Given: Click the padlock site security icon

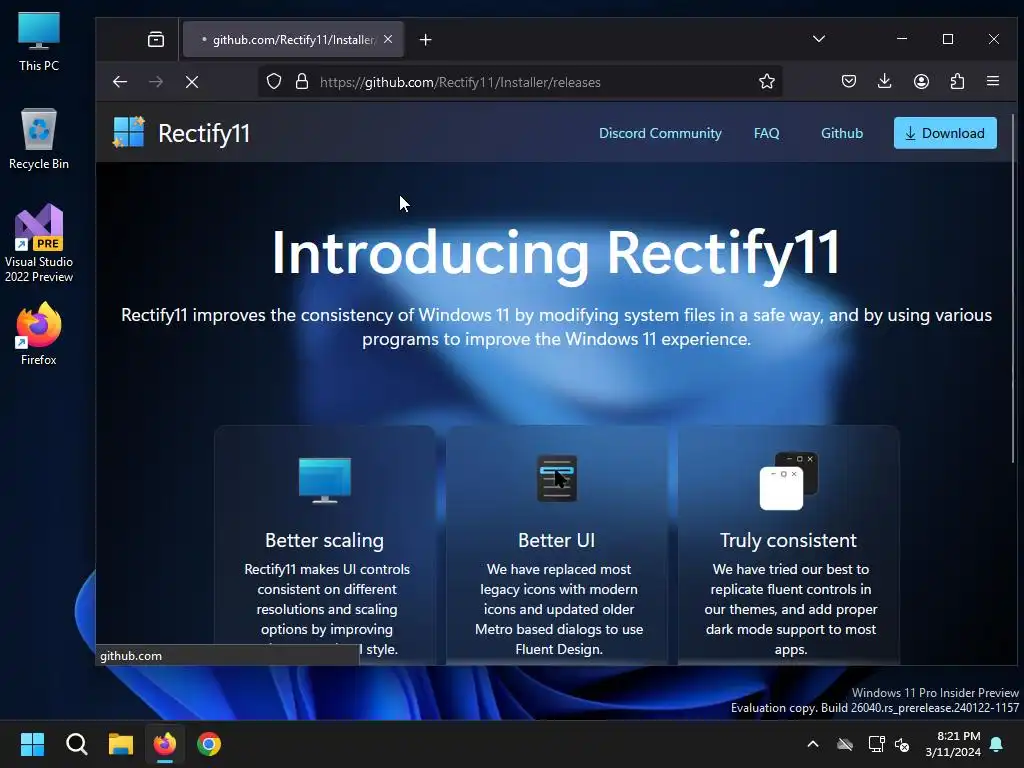Looking at the screenshot, I should (x=302, y=82).
